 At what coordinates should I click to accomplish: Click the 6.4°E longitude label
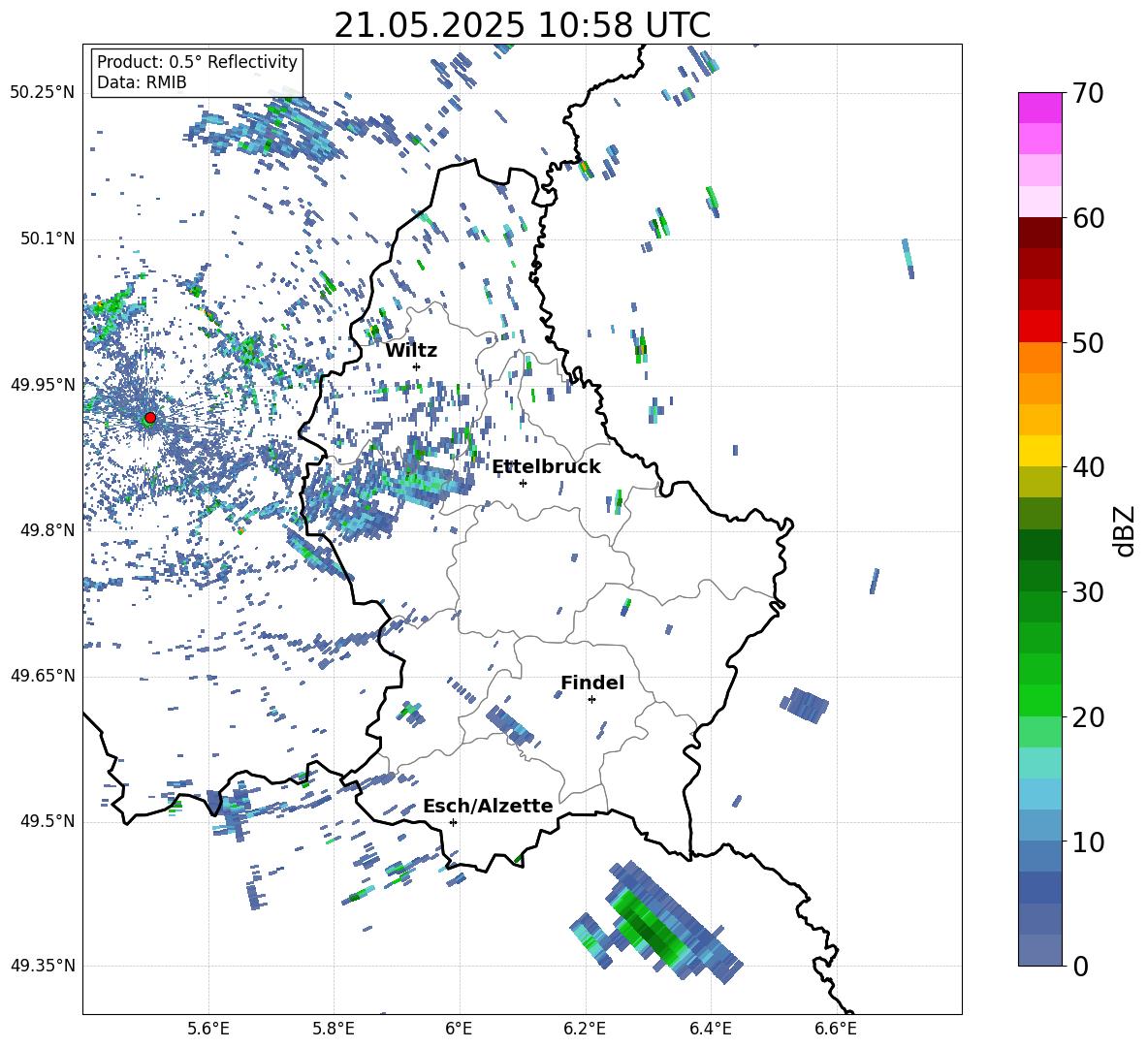710,1029
